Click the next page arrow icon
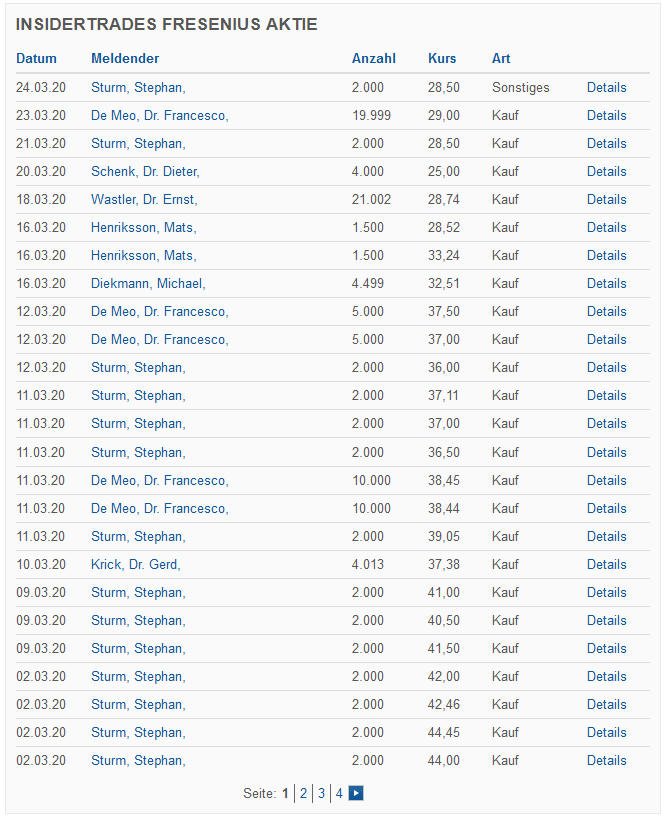 pyautogui.click(x=356, y=793)
